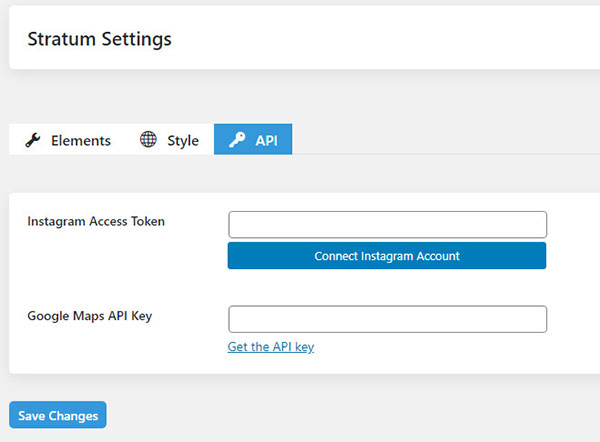The image size is (600, 442).
Task: Click the key icon on API tab
Action: tap(237, 140)
